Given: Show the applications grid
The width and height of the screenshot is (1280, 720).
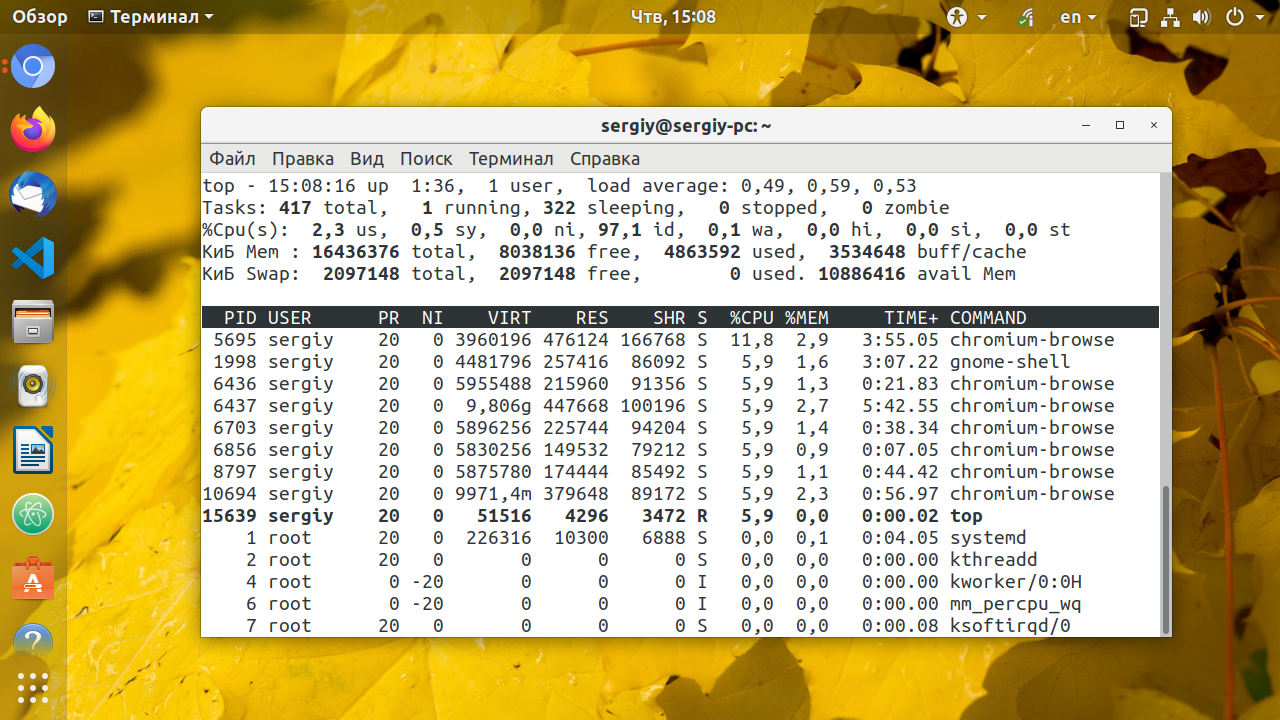Looking at the screenshot, I should pyautogui.click(x=33, y=687).
